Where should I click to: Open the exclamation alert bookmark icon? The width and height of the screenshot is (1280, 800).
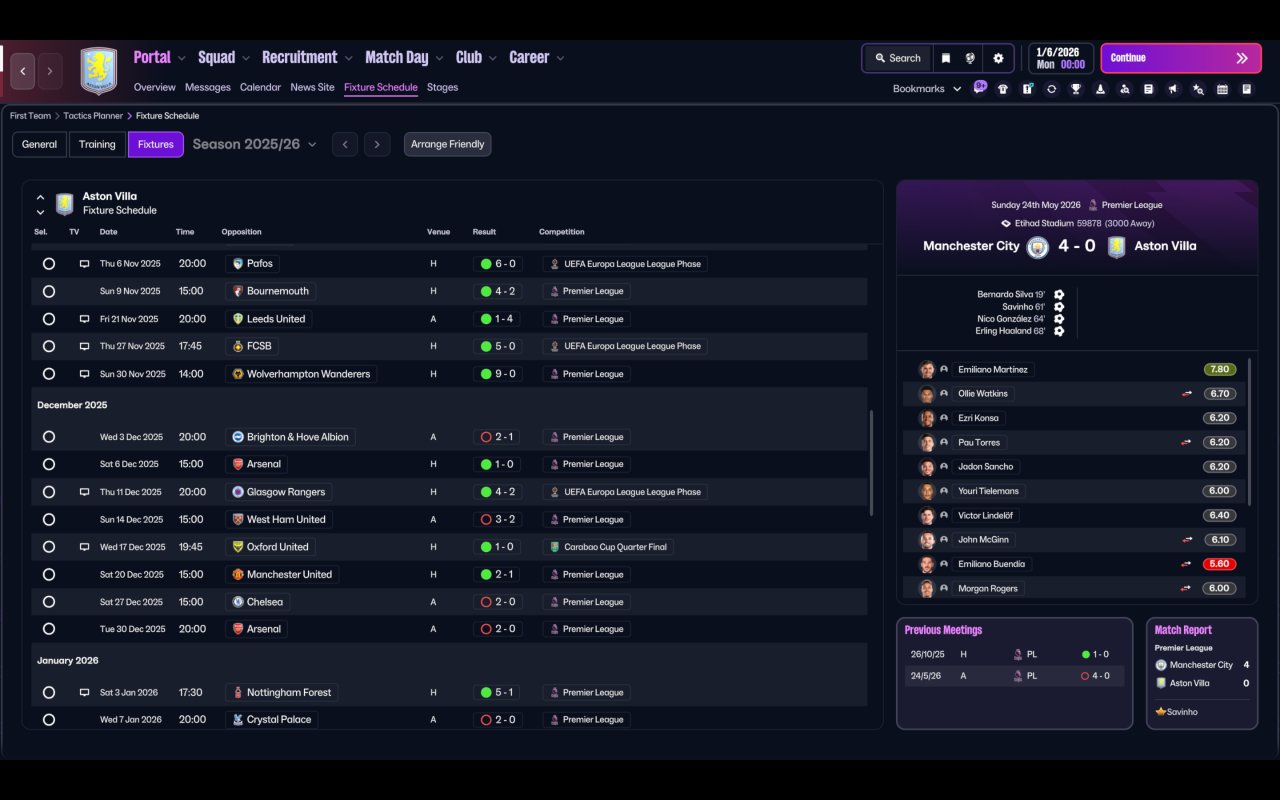point(1027,89)
